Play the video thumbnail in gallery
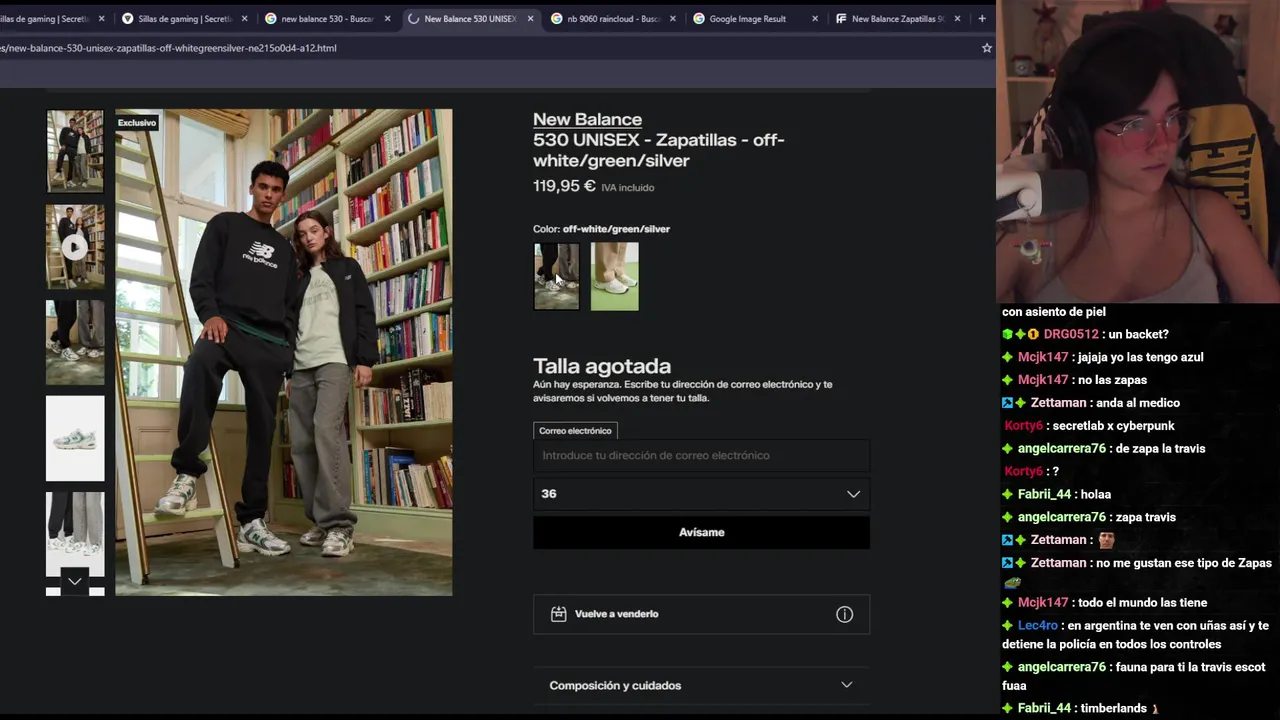 click(x=75, y=247)
